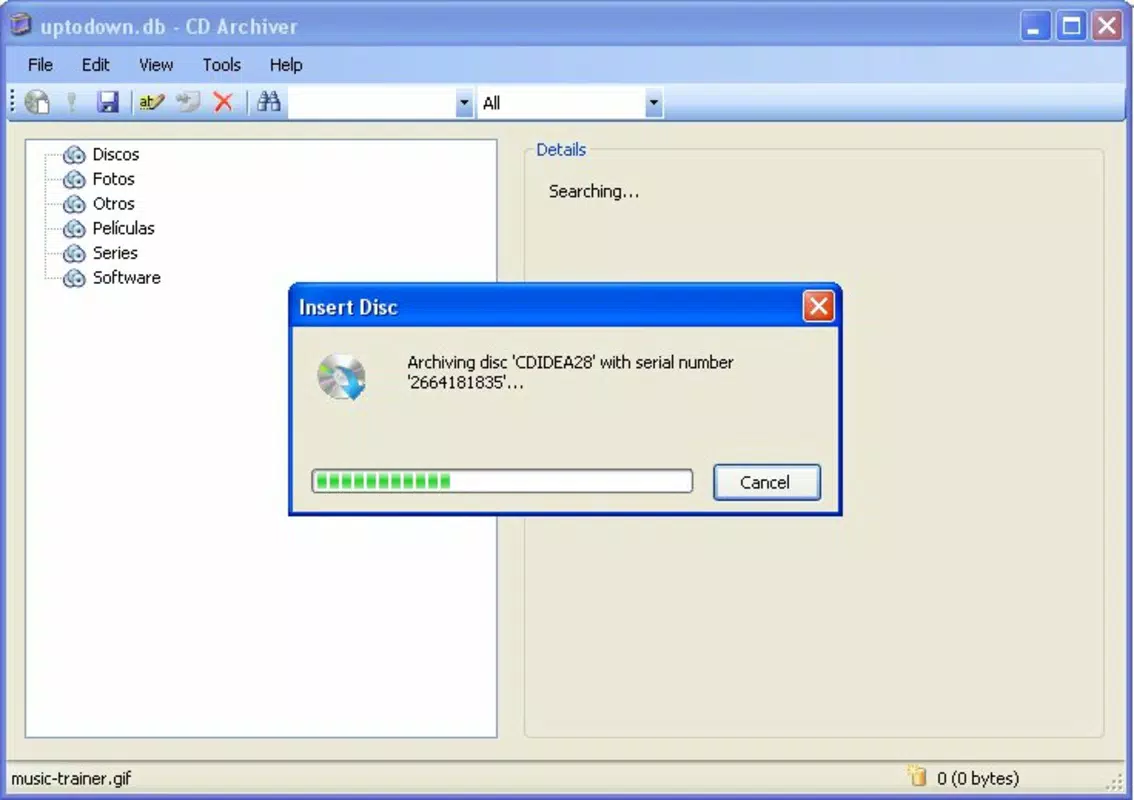The width and height of the screenshot is (1134, 800).
Task: Click the greyed move-item toolbar icon
Action: (188, 102)
